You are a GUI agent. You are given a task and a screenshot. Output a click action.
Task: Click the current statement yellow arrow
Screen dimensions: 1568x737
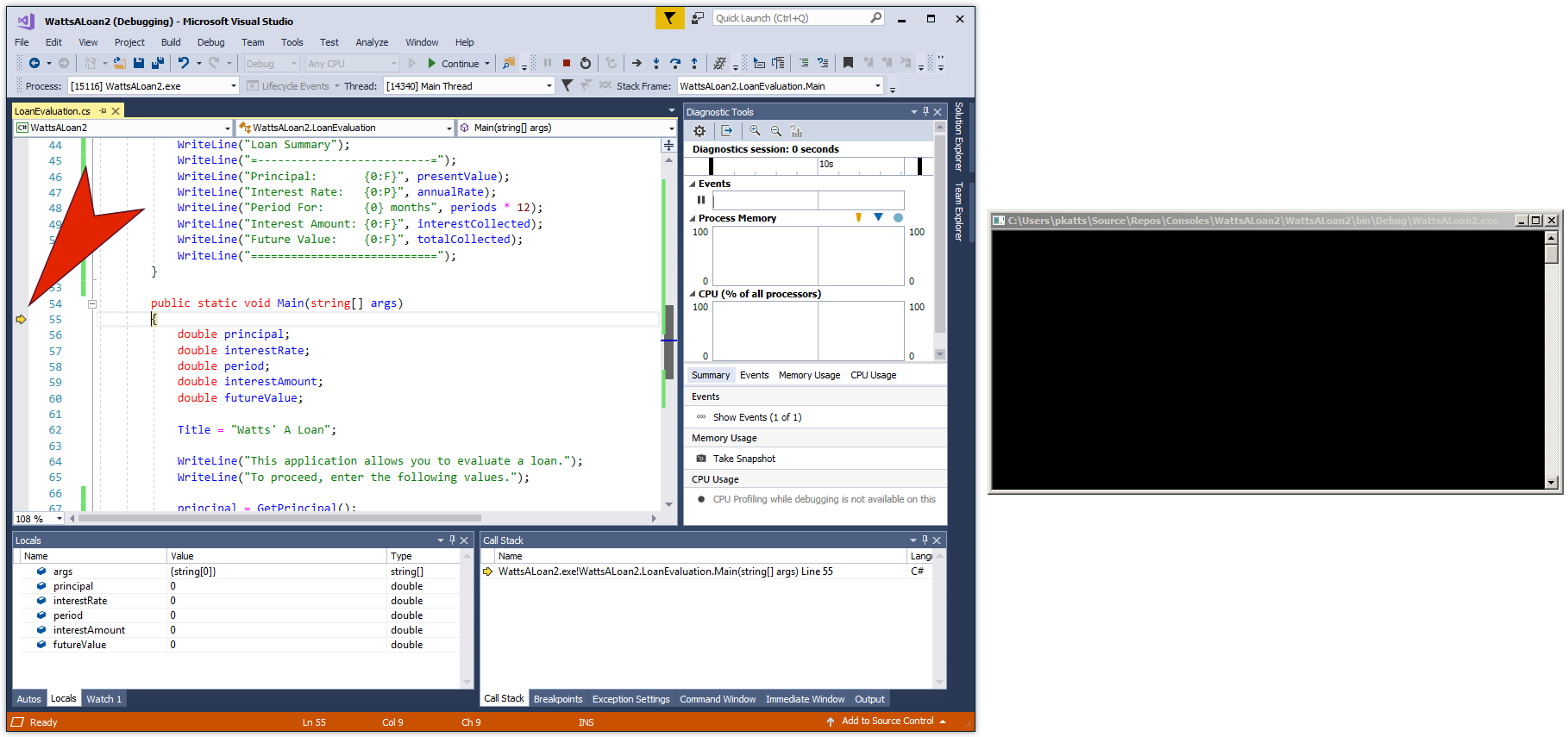pos(22,319)
